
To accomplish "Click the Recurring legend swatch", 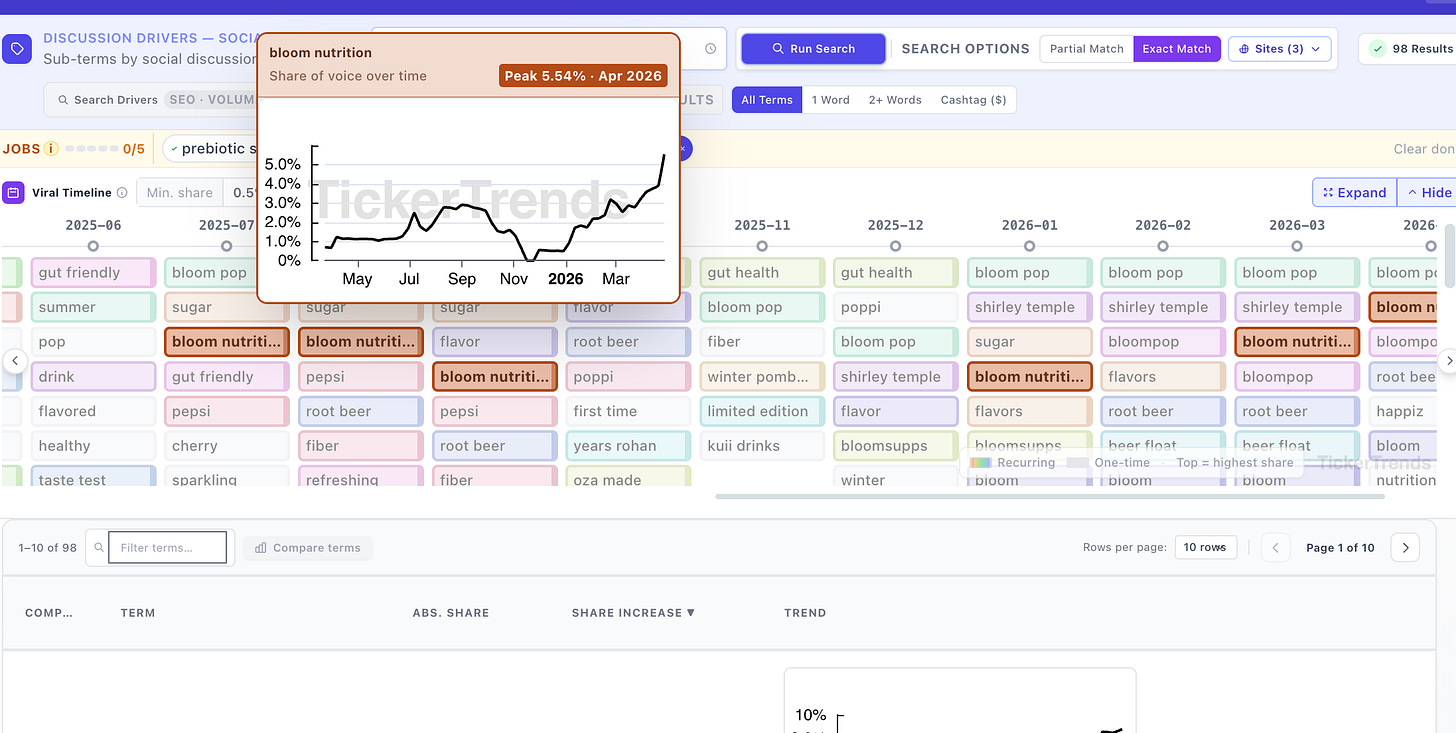I will [x=981, y=462].
